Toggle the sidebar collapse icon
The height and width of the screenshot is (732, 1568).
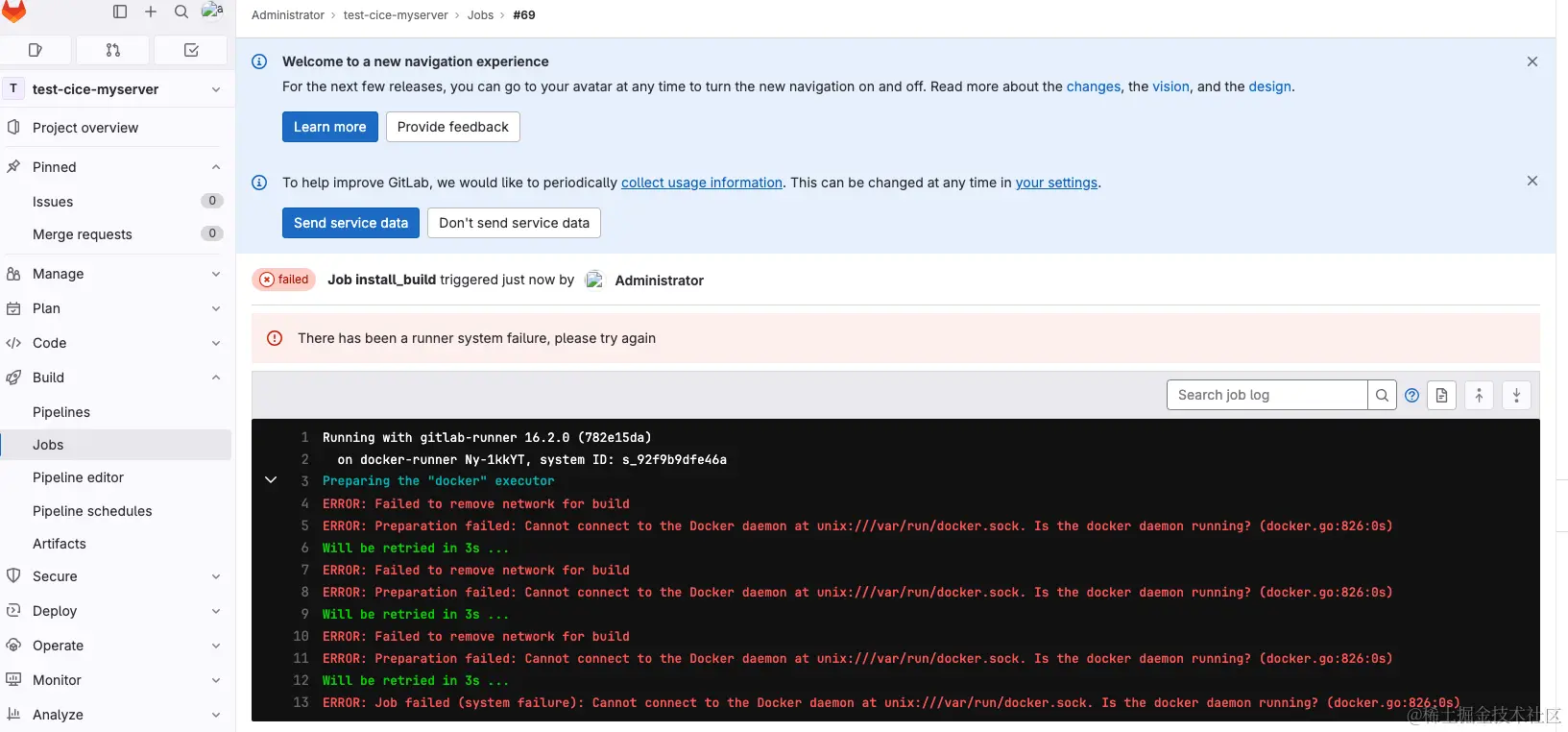click(120, 12)
